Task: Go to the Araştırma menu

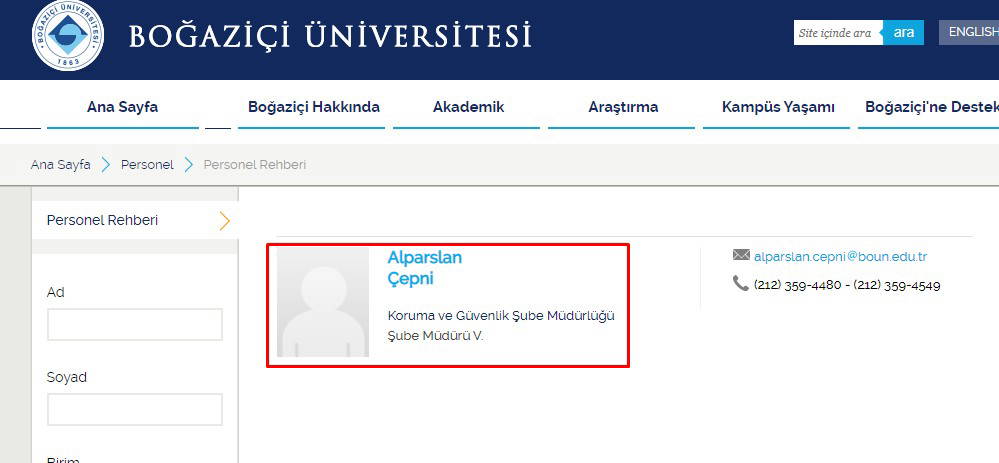Action: [x=623, y=108]
